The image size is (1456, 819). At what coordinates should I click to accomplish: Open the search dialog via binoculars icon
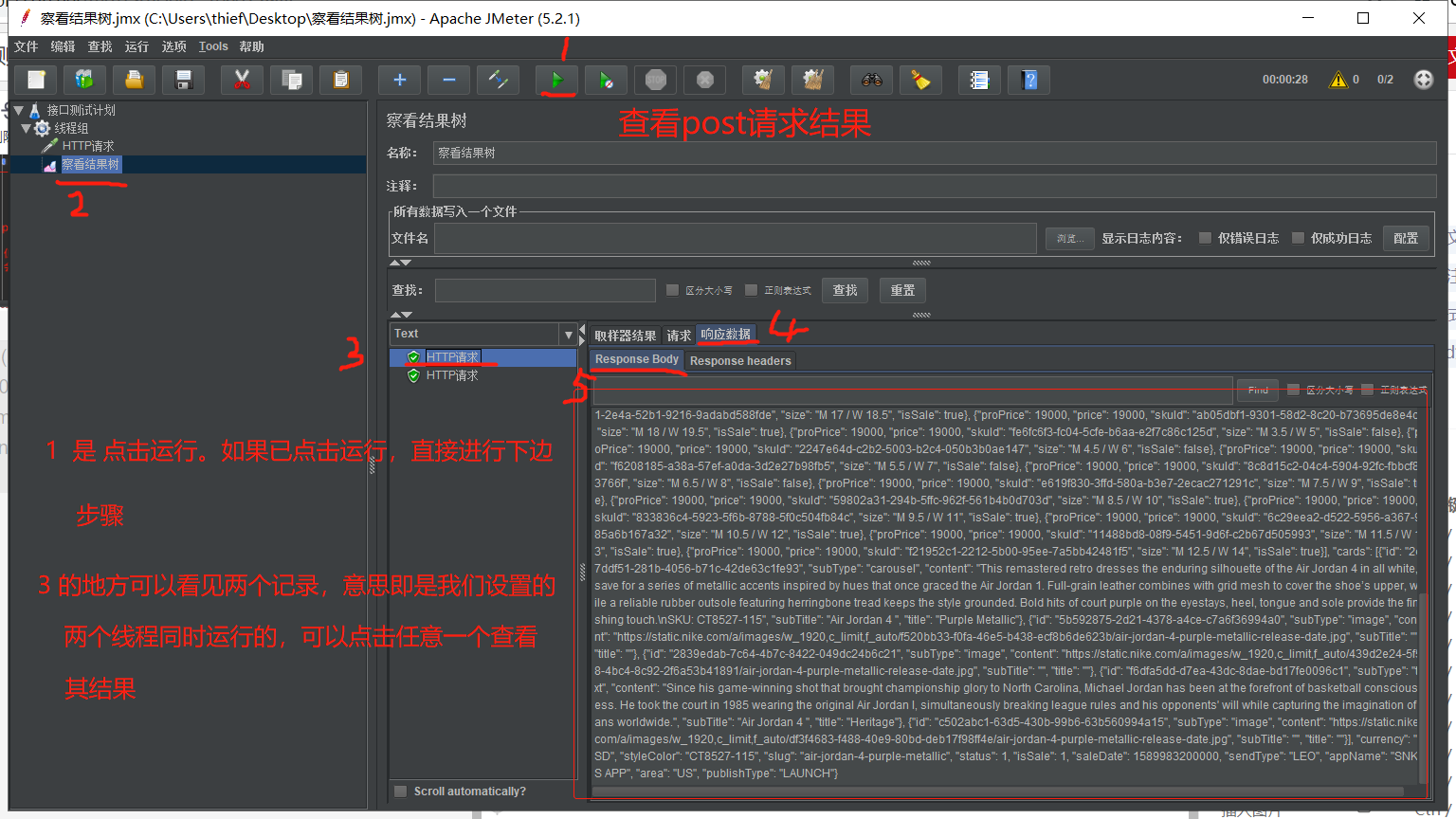[870, 80]
